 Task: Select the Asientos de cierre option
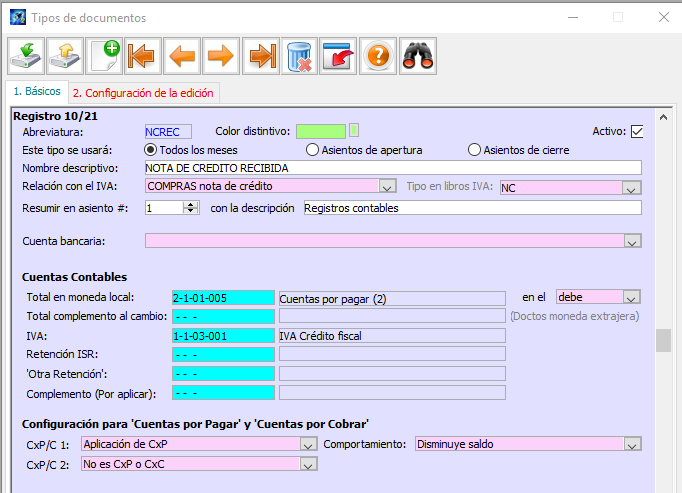click(475, 150)
